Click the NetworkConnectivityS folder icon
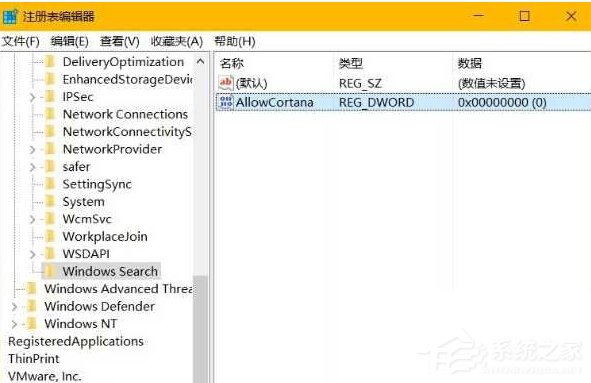Screen dimensions: 591x383 50,132
